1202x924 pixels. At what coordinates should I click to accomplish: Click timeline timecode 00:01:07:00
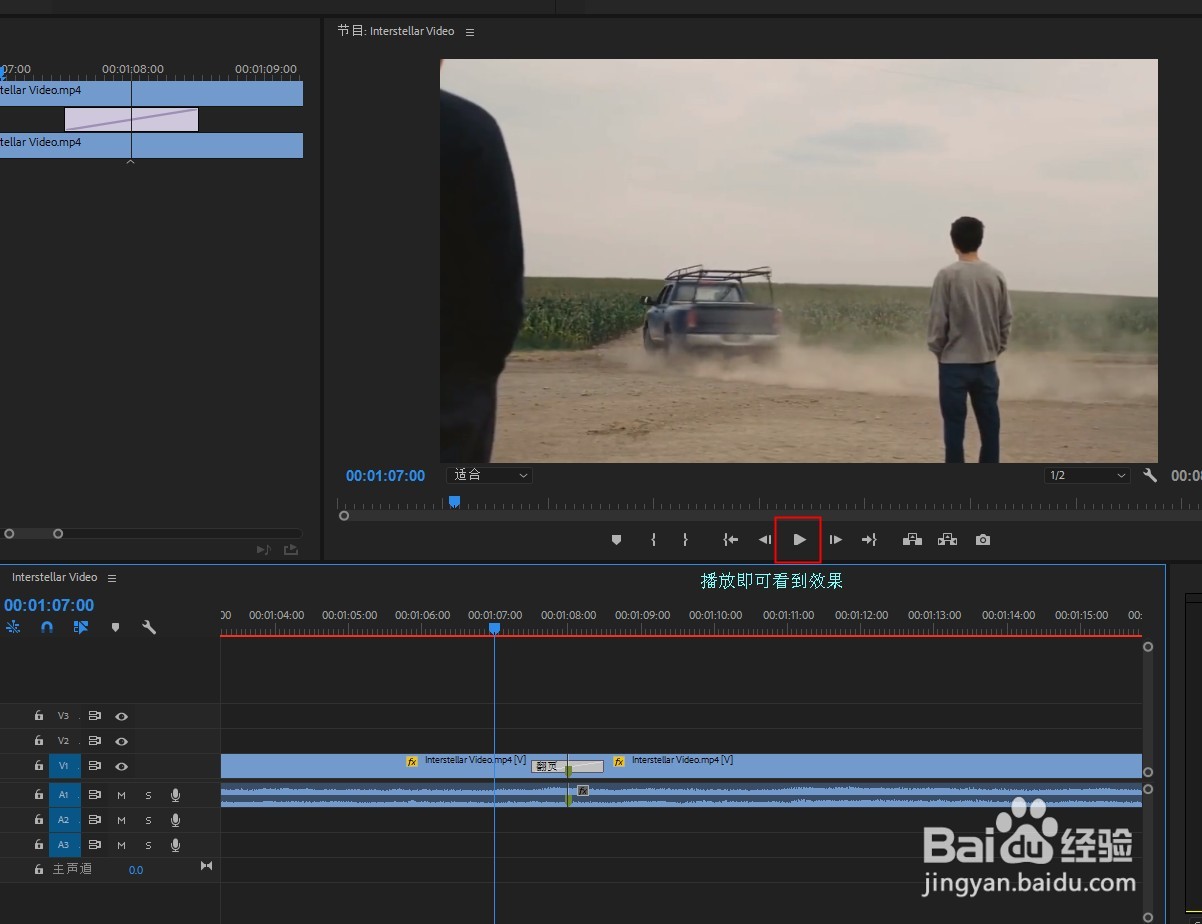tap(49, 605)
